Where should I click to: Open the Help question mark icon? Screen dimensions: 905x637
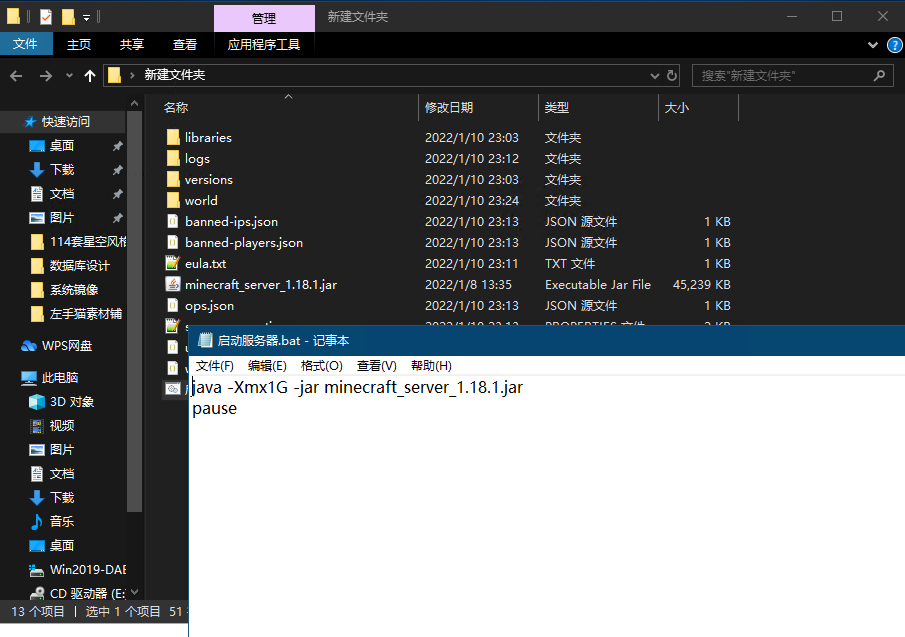894,44
